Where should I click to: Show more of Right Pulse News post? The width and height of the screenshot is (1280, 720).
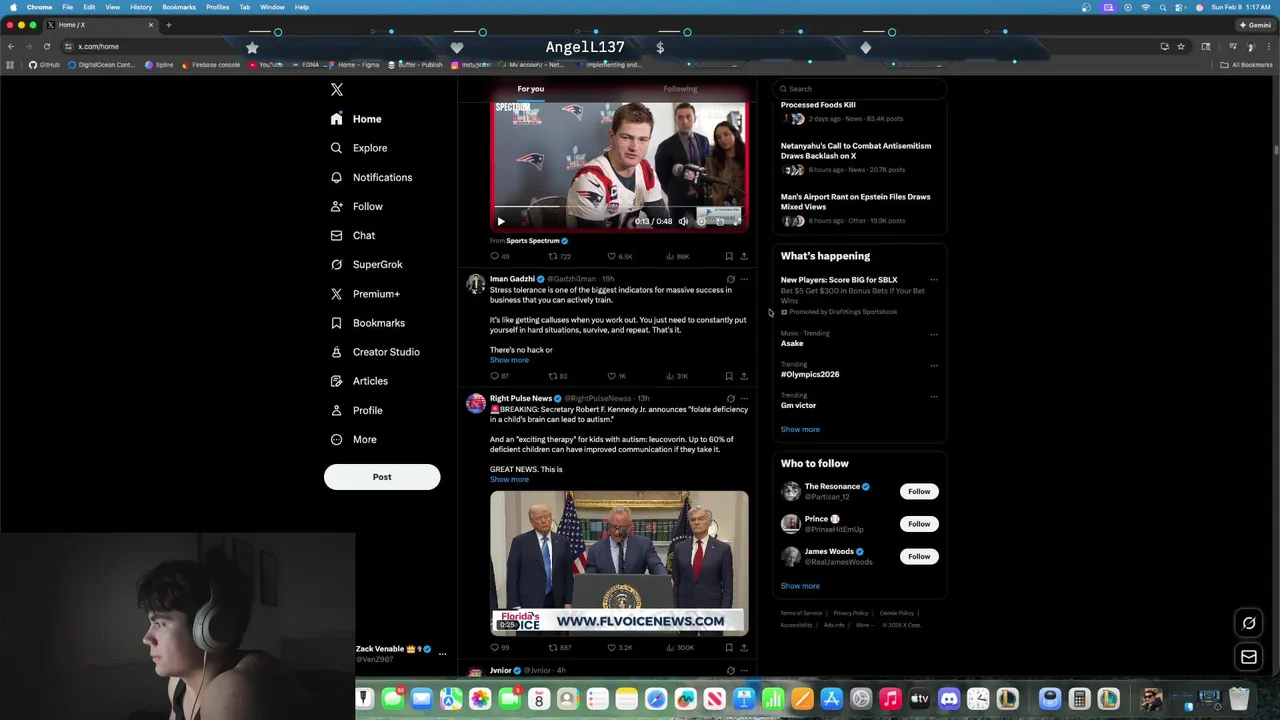(x=509, y=479)
